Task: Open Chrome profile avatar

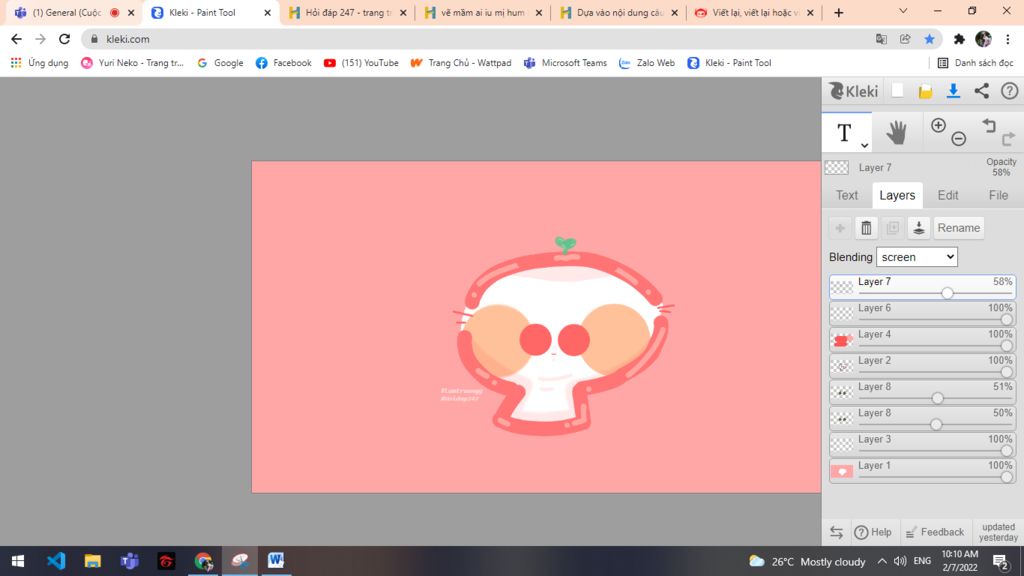Action: 983,39
